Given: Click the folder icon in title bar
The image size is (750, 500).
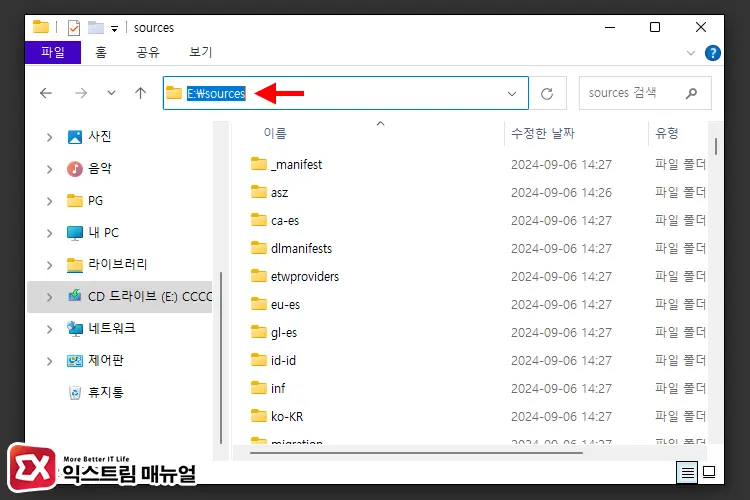Looking at the screenshot, I should coord(41,27).
